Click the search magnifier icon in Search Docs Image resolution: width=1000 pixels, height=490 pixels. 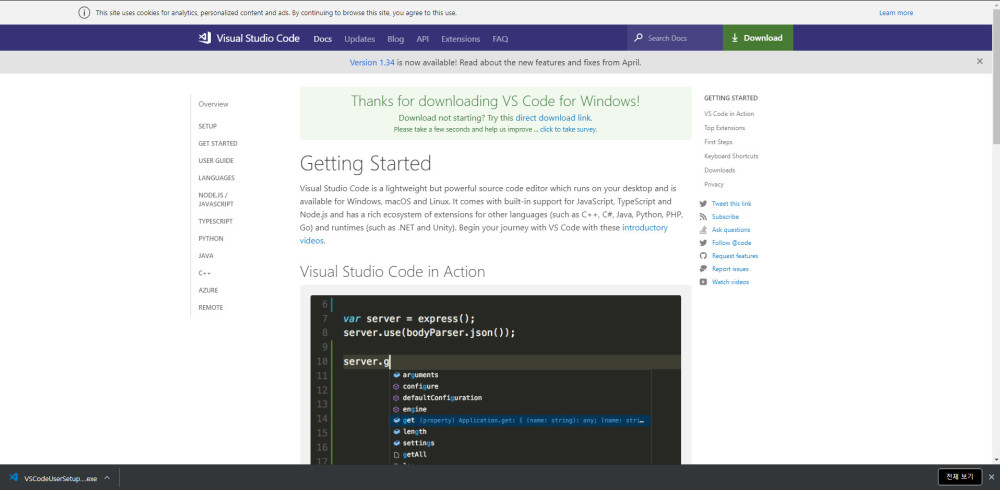pyautogui.click(x=638, y=38)
